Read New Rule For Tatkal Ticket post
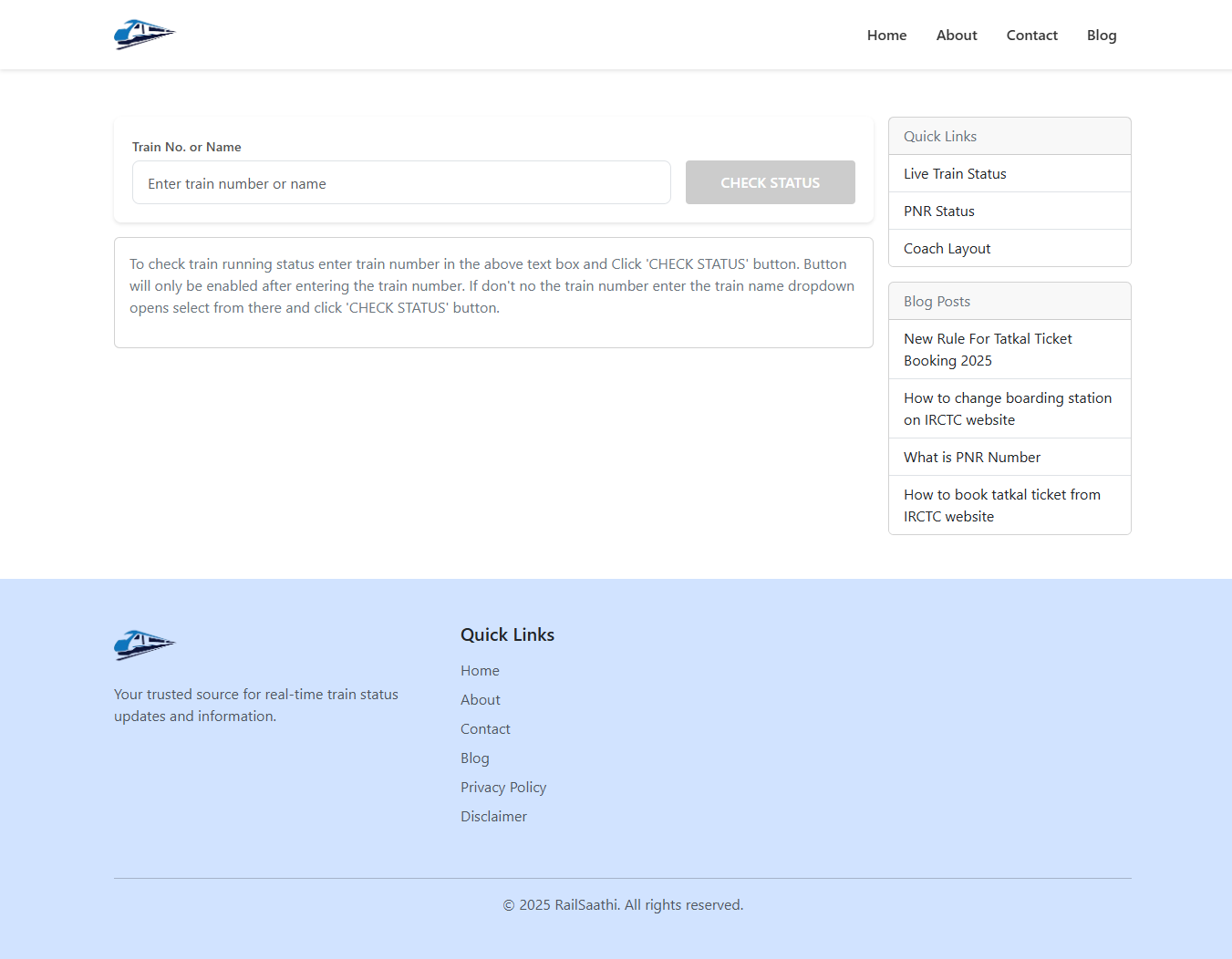 pos(988,350)
